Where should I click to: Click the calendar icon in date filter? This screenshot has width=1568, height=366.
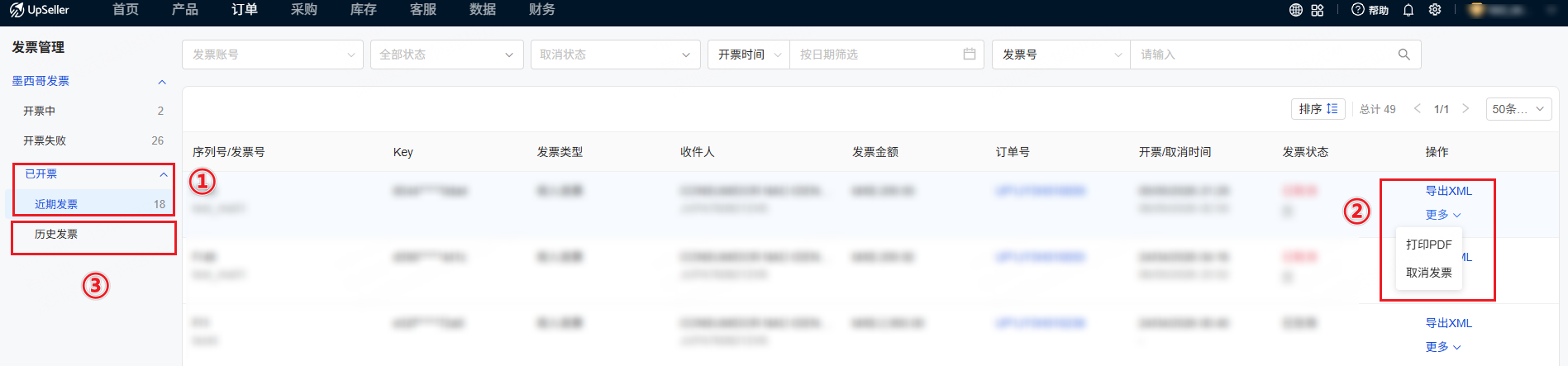pos(970,55)
